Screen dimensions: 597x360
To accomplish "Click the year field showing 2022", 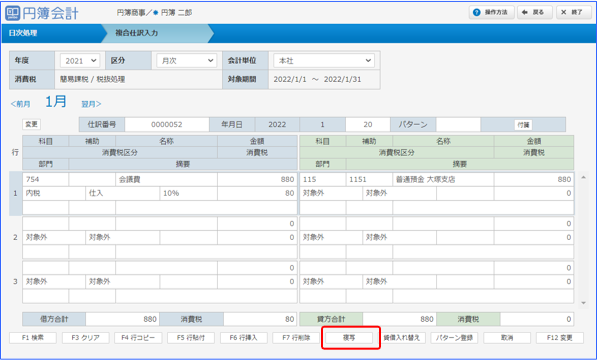I will coord(277,124).
